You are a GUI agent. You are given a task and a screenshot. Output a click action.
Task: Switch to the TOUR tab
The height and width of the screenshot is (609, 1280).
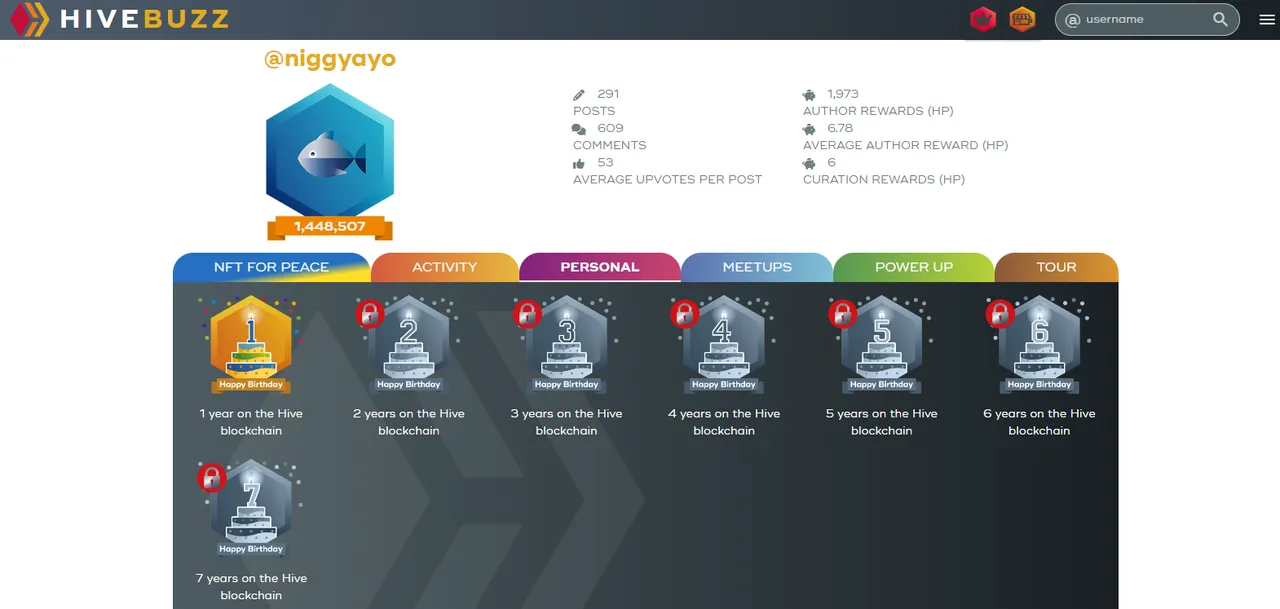1057,267
